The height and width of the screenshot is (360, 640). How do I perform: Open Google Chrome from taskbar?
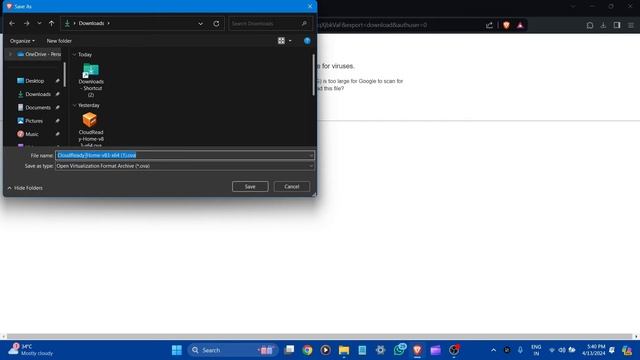click(307, 350)
